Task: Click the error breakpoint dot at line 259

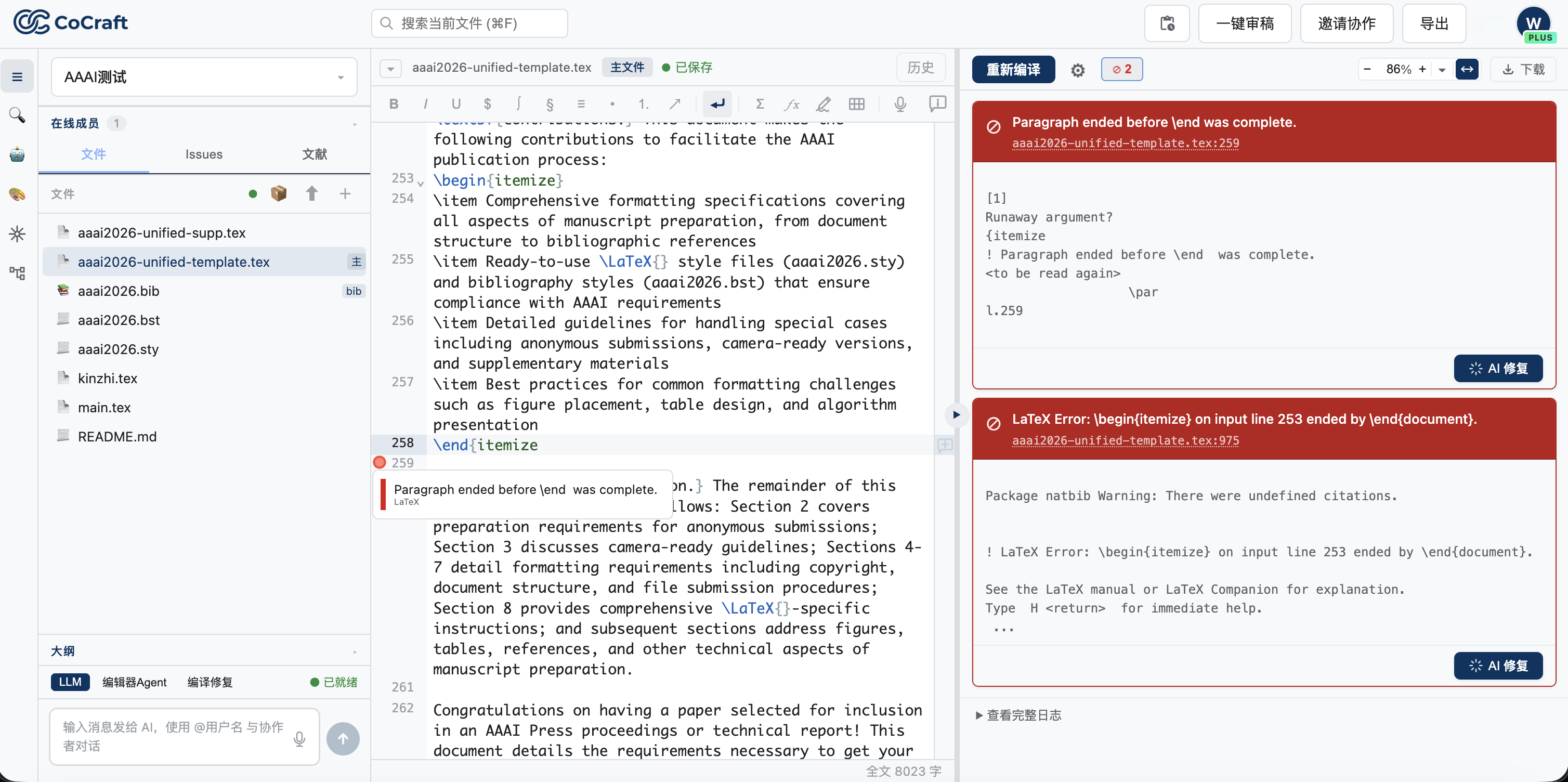Action: pyautogui.click(x=380, y=463)
